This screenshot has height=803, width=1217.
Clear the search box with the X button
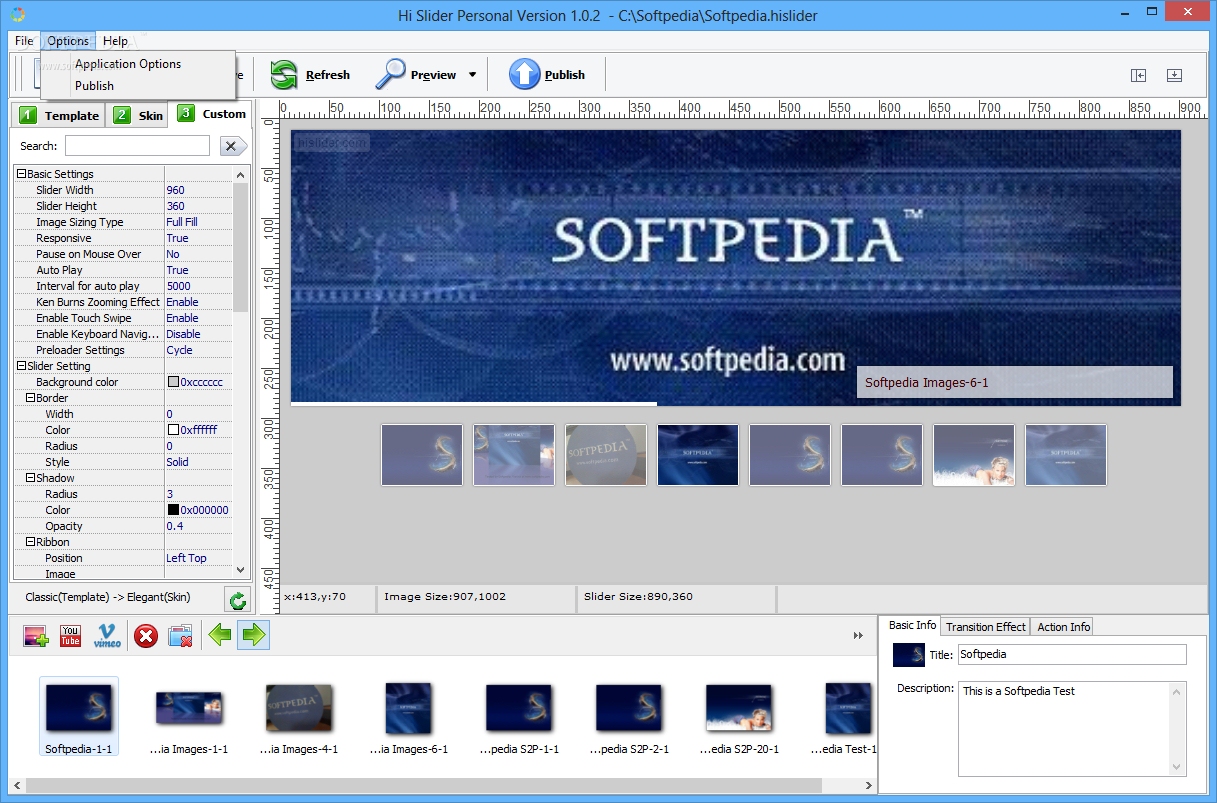click(x=233, y=146)
